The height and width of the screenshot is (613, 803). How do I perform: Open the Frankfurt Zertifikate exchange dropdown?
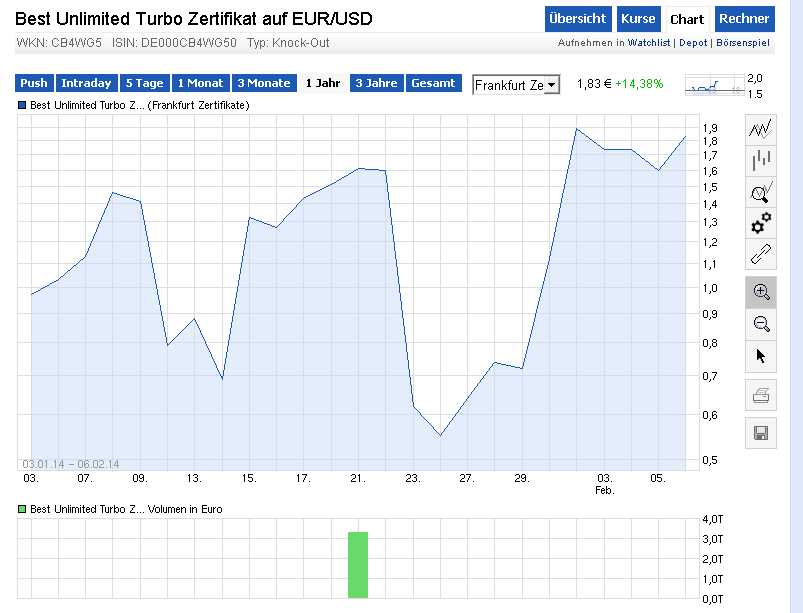click(x=516, y=85)
